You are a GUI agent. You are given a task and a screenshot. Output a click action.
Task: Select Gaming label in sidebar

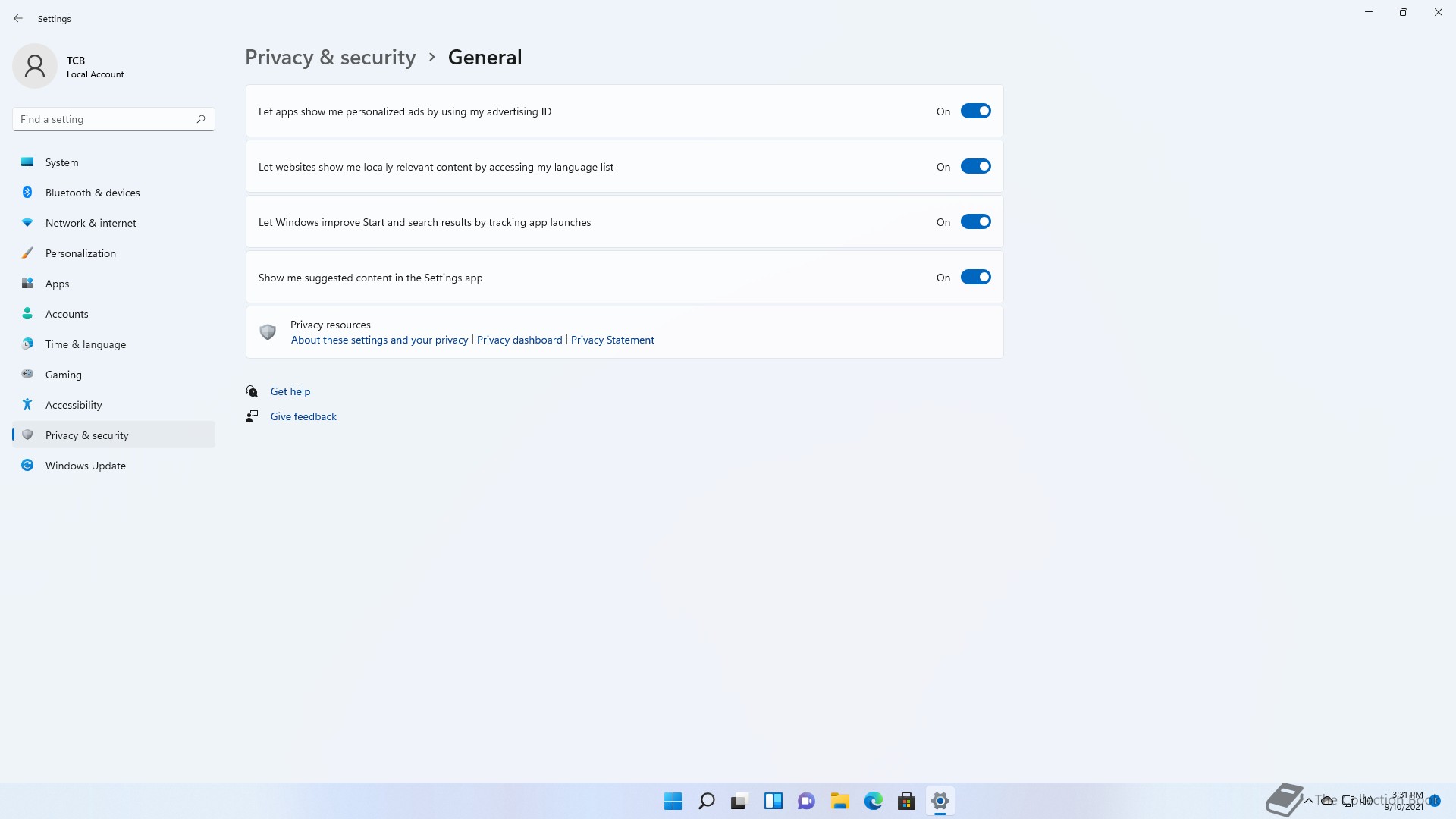pyautogui.click(x=63, y=375)
